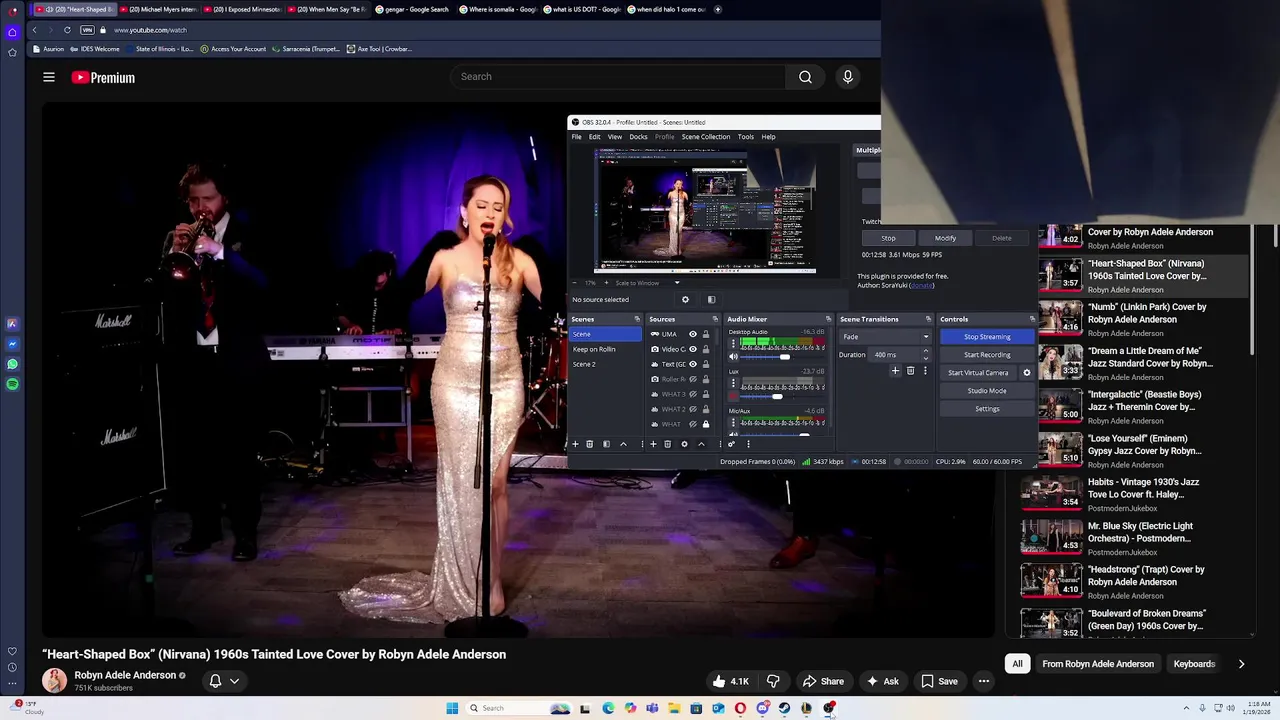Show more filter chips with right chevron
Screen dimensions: 1280x720
pyautogui.click(x=1241, y=664)
